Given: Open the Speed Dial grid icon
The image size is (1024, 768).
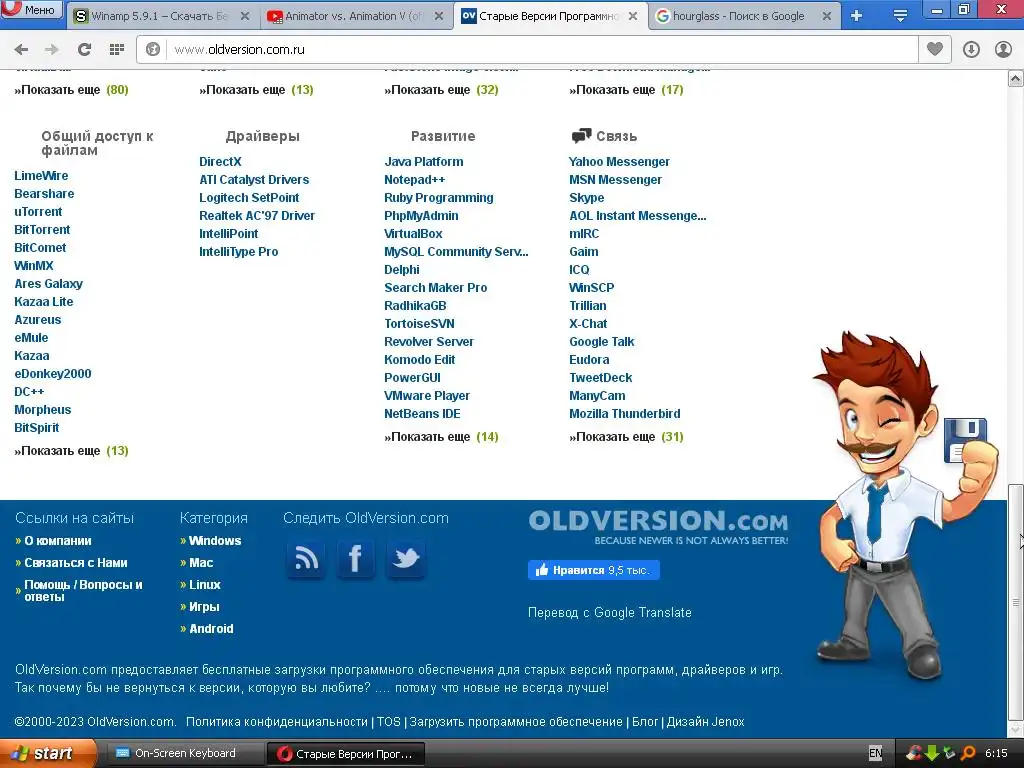Looking at the screenshot, I should [117, 49].
